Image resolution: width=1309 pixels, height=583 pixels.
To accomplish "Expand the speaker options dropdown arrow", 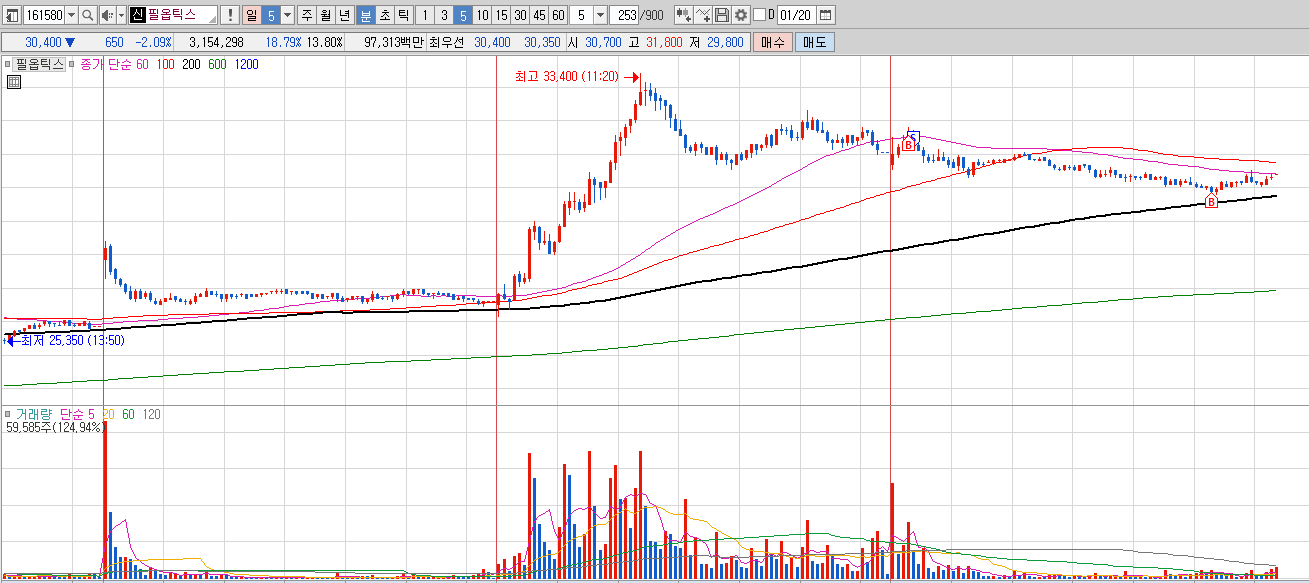I will pyautogui.click(x=121, y=15).
